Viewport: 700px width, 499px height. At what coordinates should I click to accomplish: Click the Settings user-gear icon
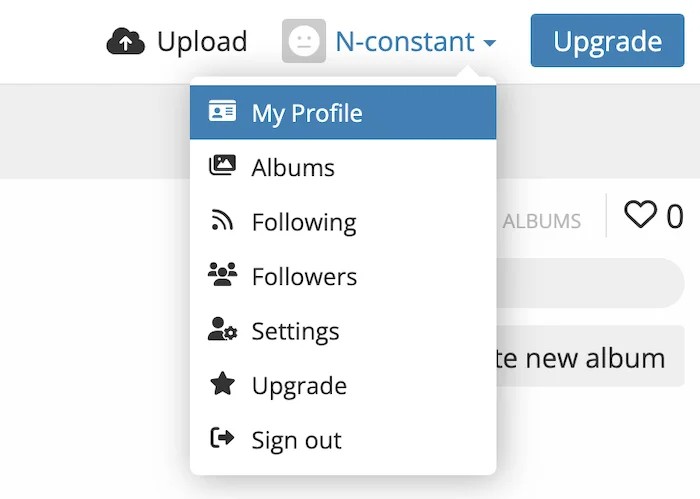(x=222, y=329)
